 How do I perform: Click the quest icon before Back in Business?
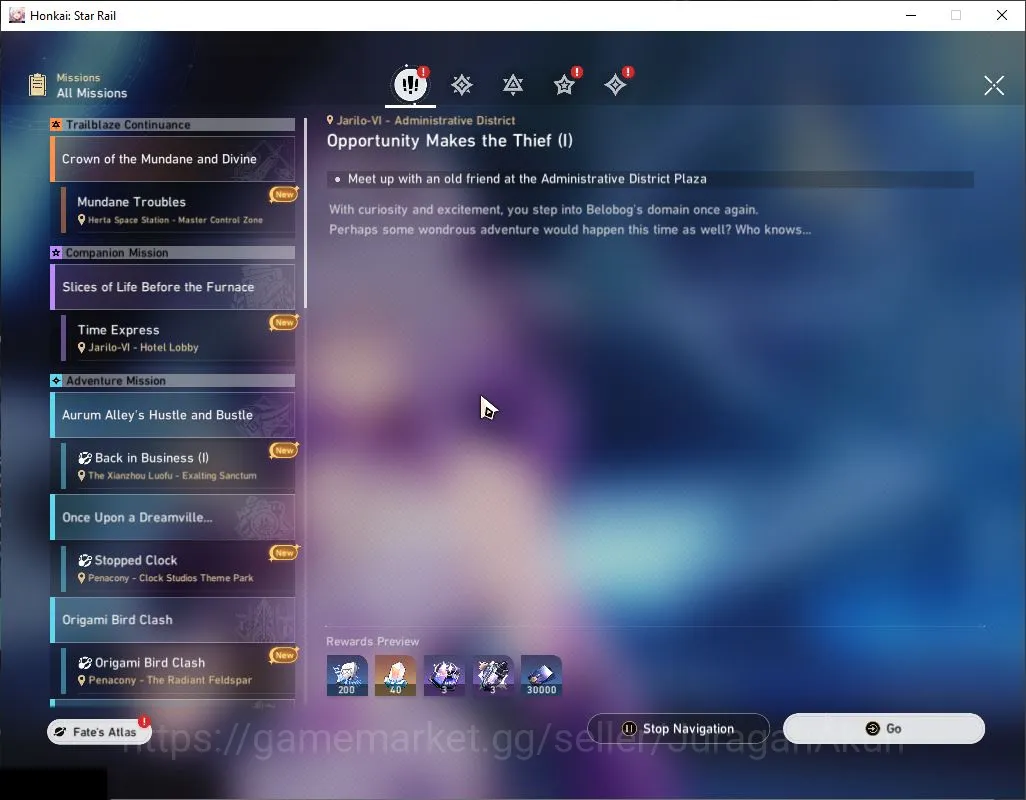pyautogui.click(x=85, y=458)
